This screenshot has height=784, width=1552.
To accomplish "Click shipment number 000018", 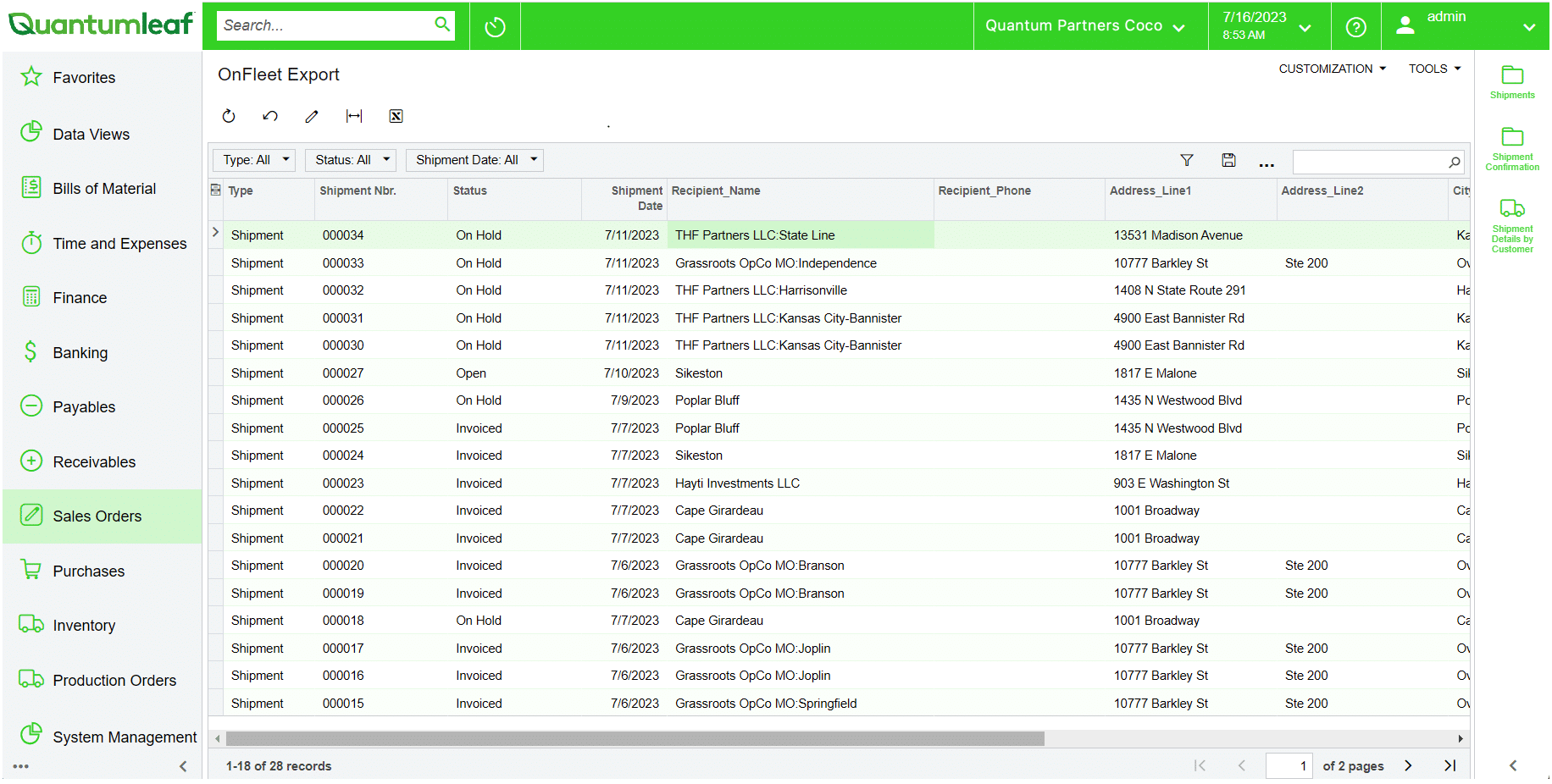I will click(343, 621).
